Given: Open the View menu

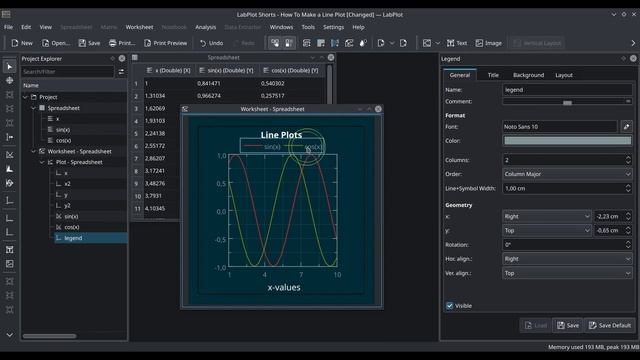Looking at the screenshot, I should [45, 27].
